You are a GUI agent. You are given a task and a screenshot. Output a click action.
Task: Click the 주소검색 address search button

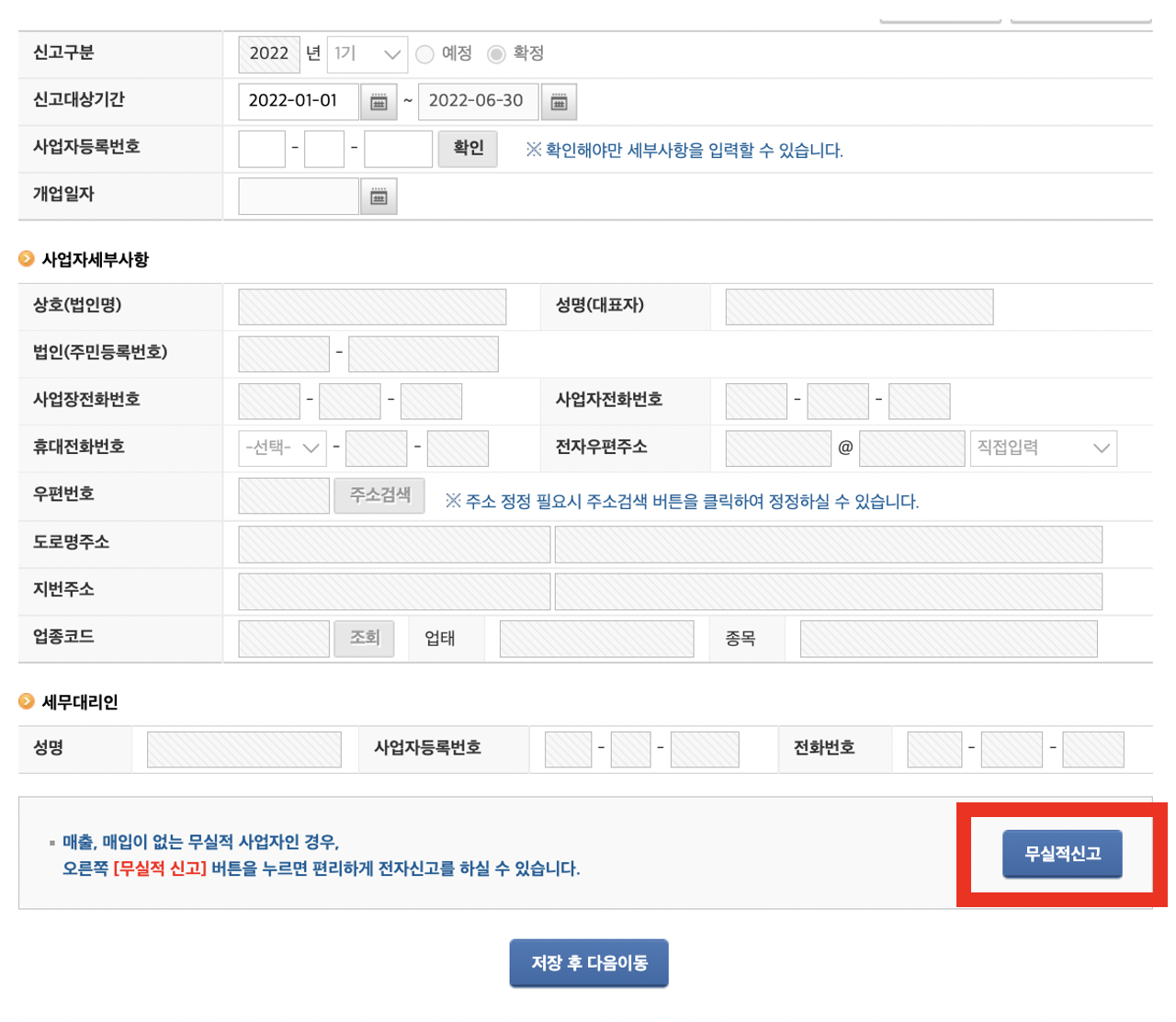coord(379,495)
